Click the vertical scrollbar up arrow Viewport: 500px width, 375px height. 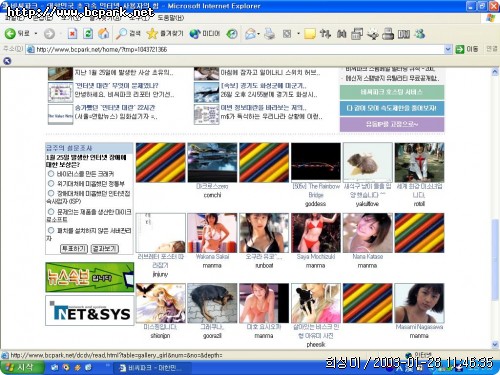coord(495,72)
